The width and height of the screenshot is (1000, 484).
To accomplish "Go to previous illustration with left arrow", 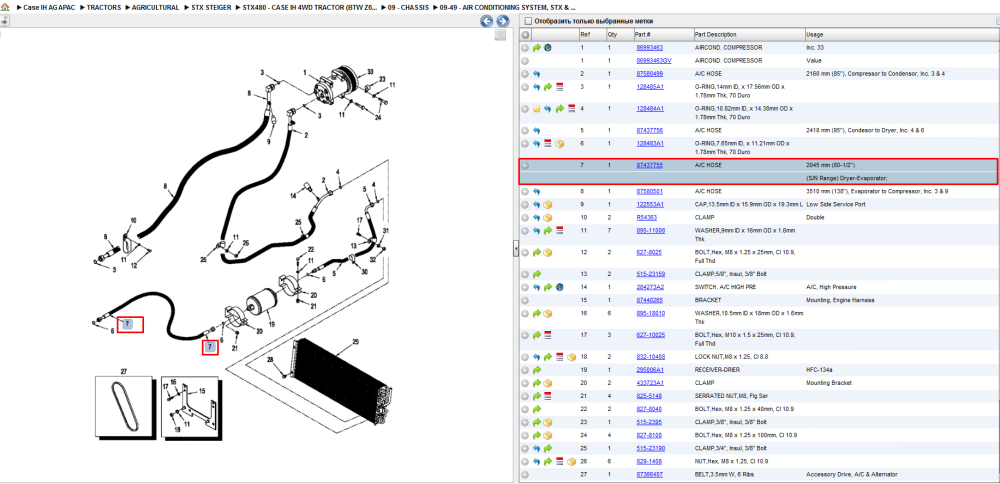I will [487, 21].
